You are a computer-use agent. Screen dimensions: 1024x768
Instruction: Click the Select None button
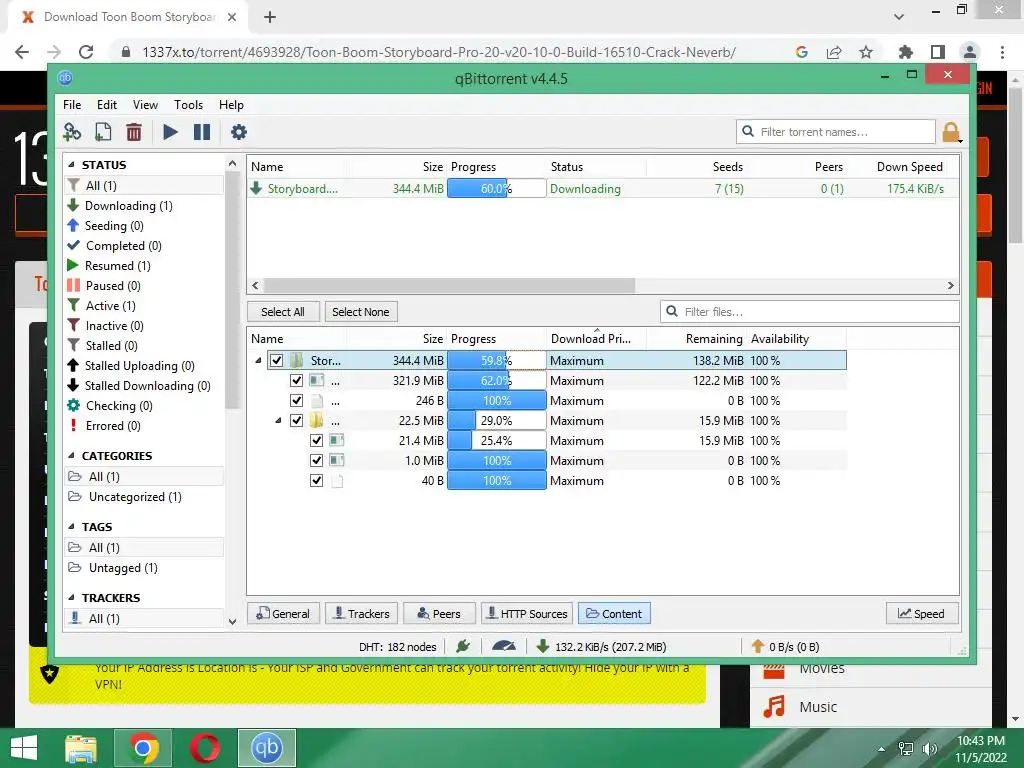360,312
